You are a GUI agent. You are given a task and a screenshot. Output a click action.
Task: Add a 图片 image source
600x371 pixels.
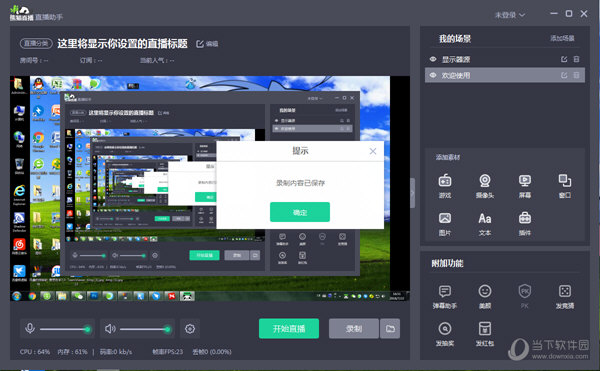[445, 224]
